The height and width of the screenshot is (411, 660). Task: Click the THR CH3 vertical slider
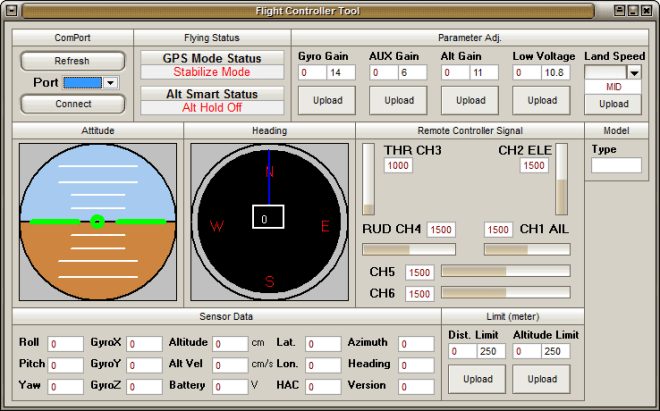pyautogui.click(x=368, y=178)
